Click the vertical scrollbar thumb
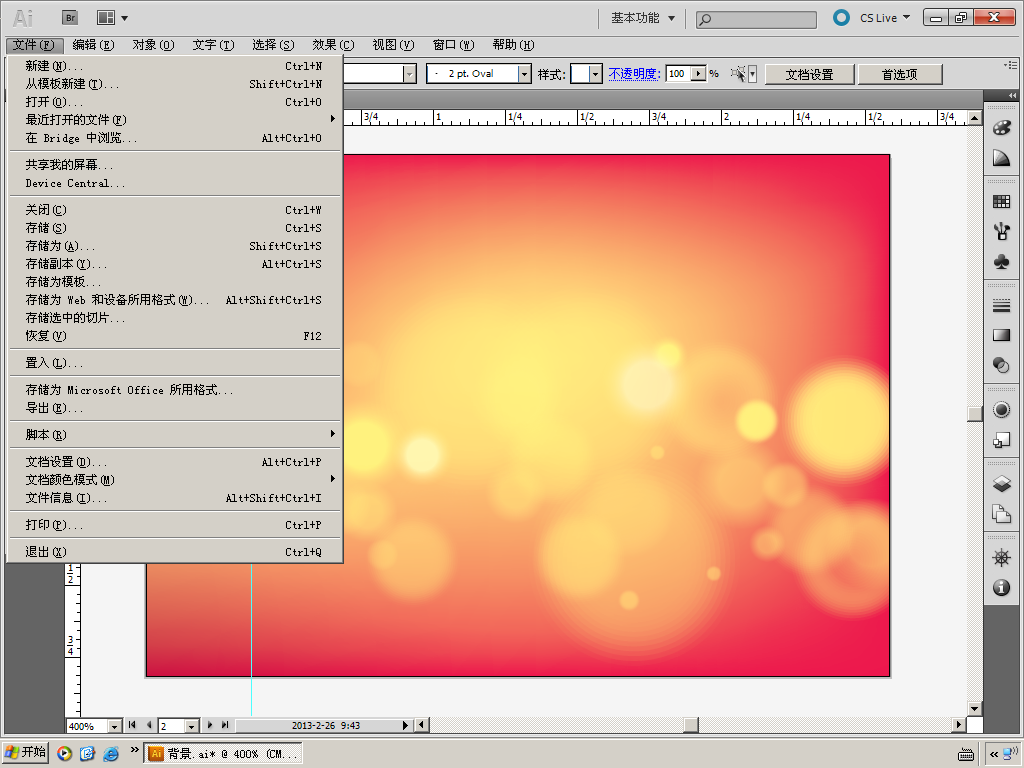This screenshot has width=1024, height=768. coord(974,414)
